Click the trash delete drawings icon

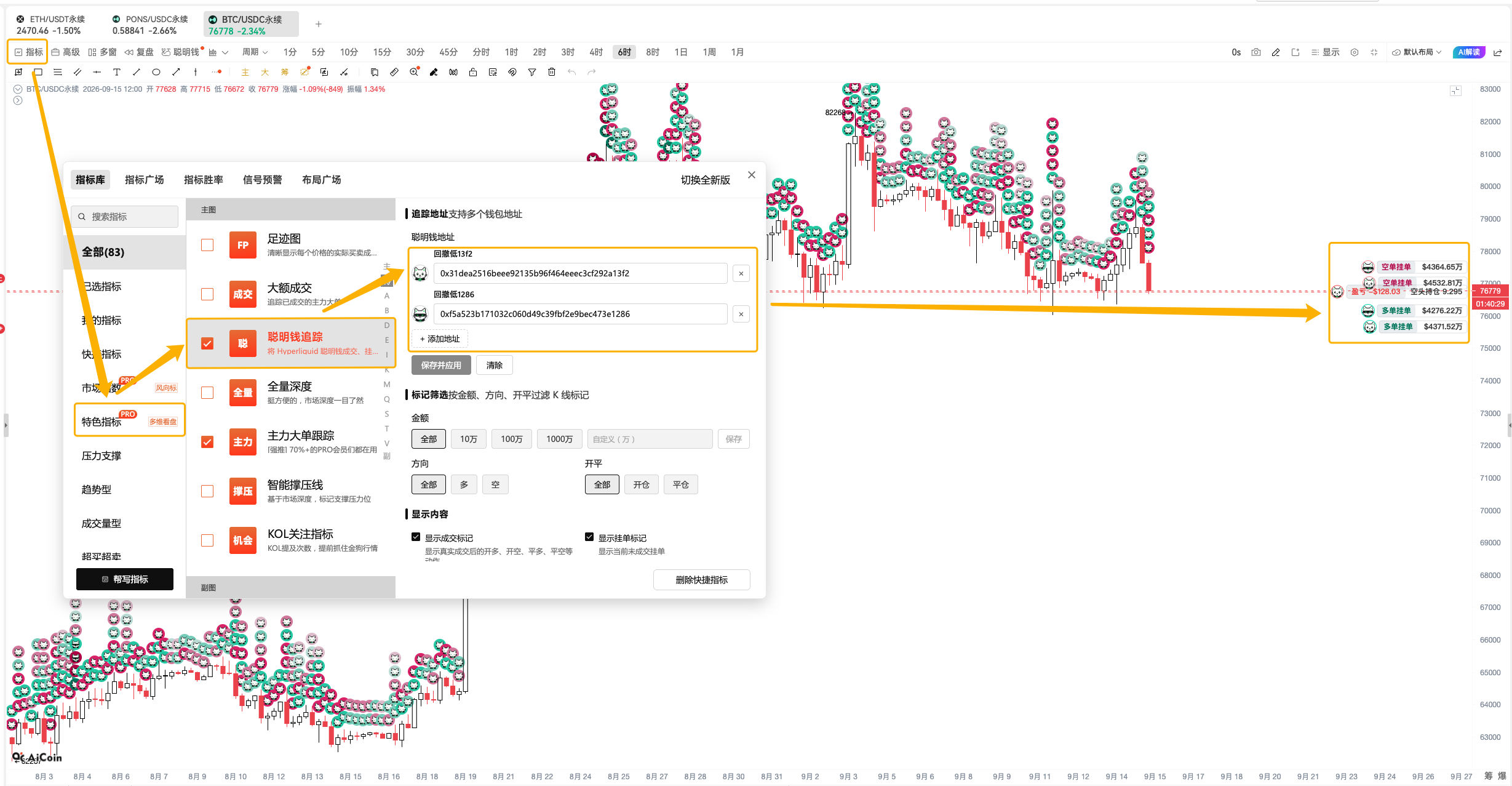pos(552,72)
